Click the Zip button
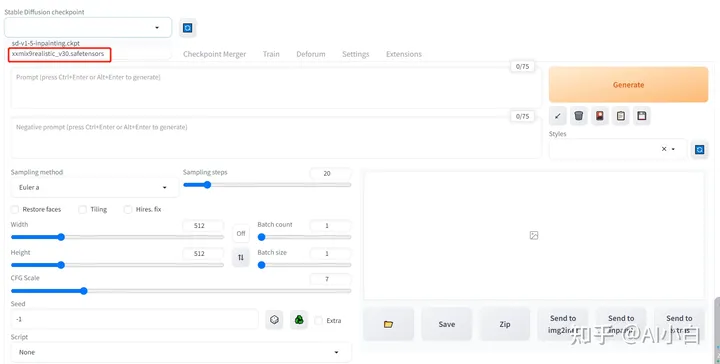 pos(505,324)
